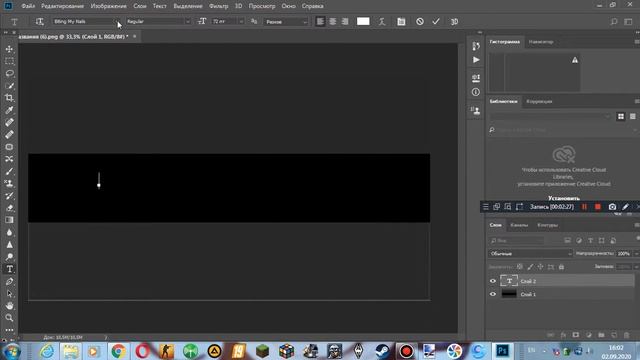This screenshot has width=640, height=360.
Task: Toggle lock transparent pixels icon
Action: tap(520, 267)
